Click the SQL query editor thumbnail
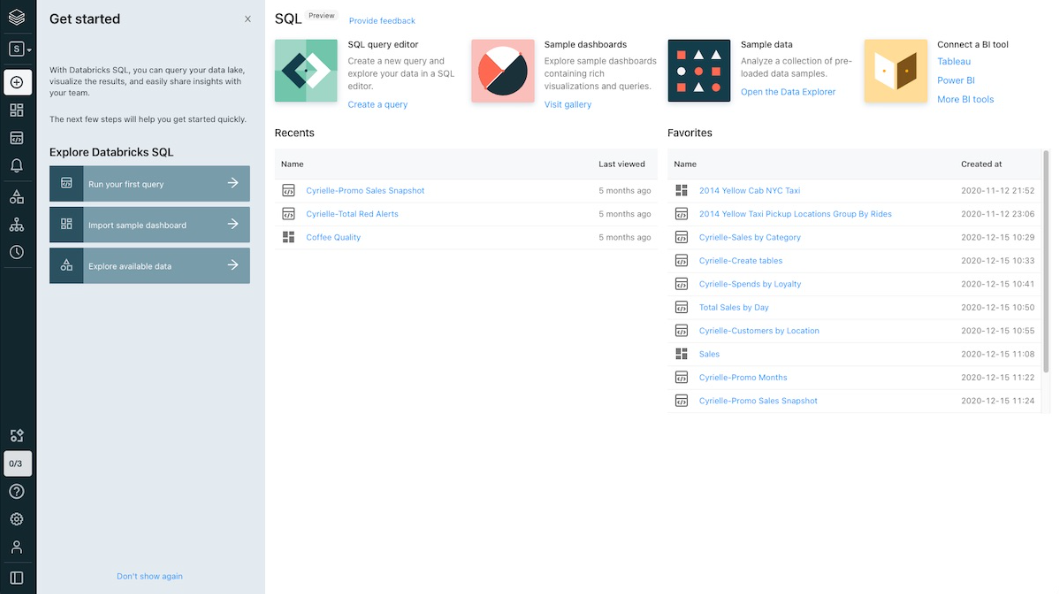This screenshot has width=1059, height=594. pyautogui.click(x=306, y=71)
